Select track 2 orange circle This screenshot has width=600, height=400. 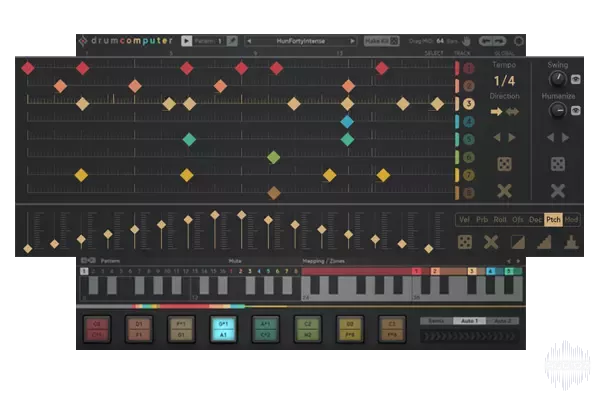pos(469,86)
